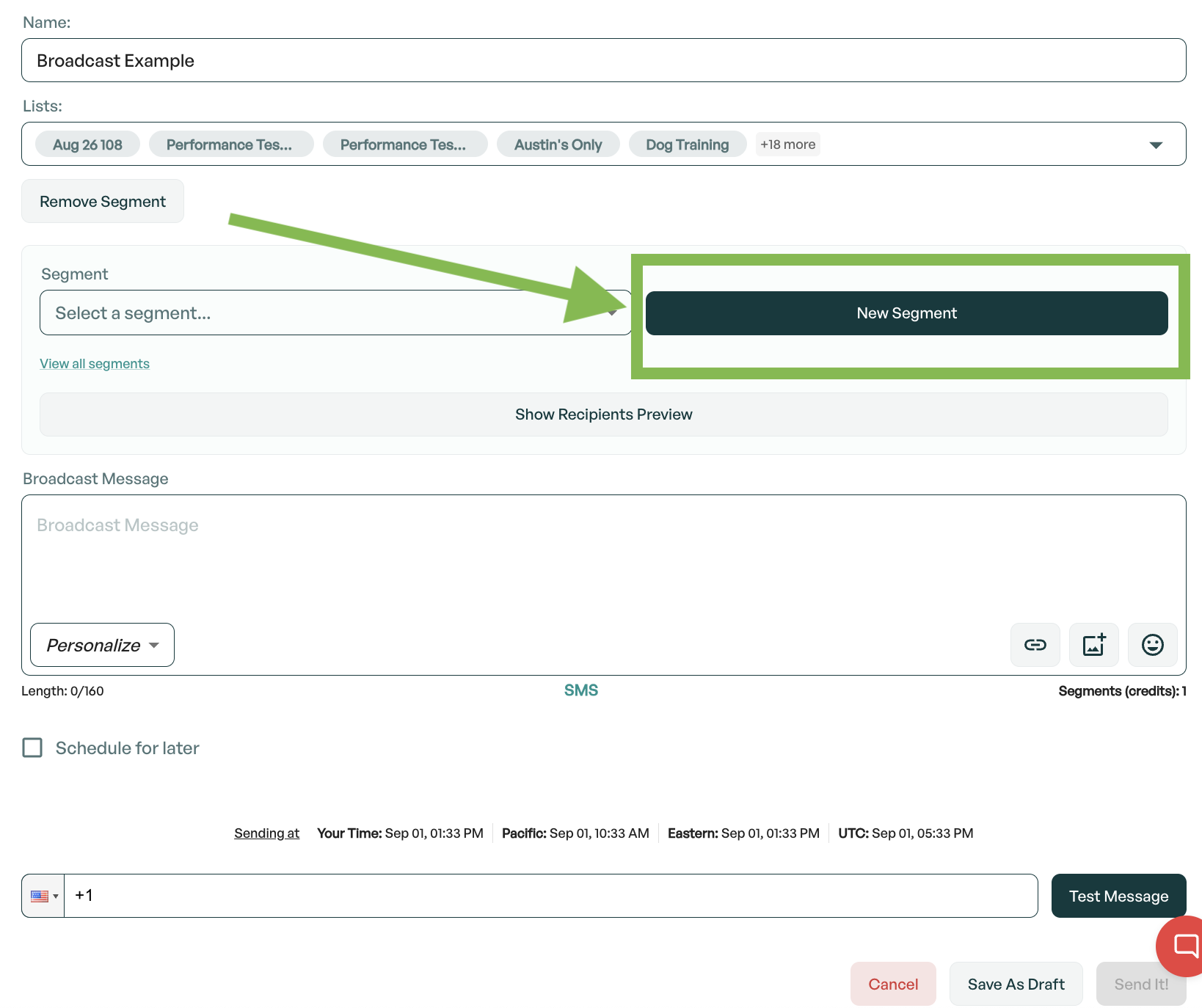Tick the Schedule for later checkbox

point(32,748)
